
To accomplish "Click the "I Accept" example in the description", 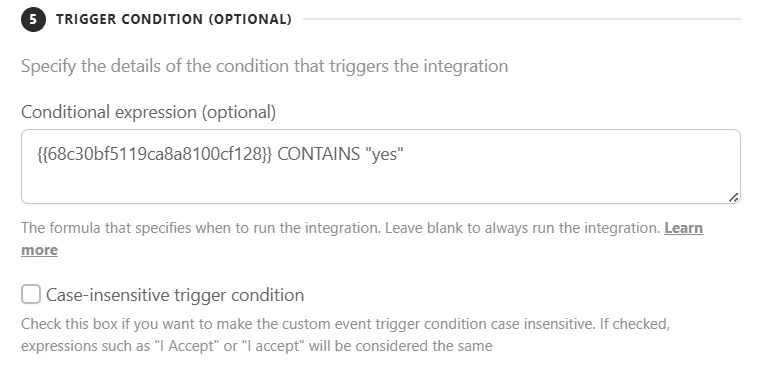I will 187,346.
